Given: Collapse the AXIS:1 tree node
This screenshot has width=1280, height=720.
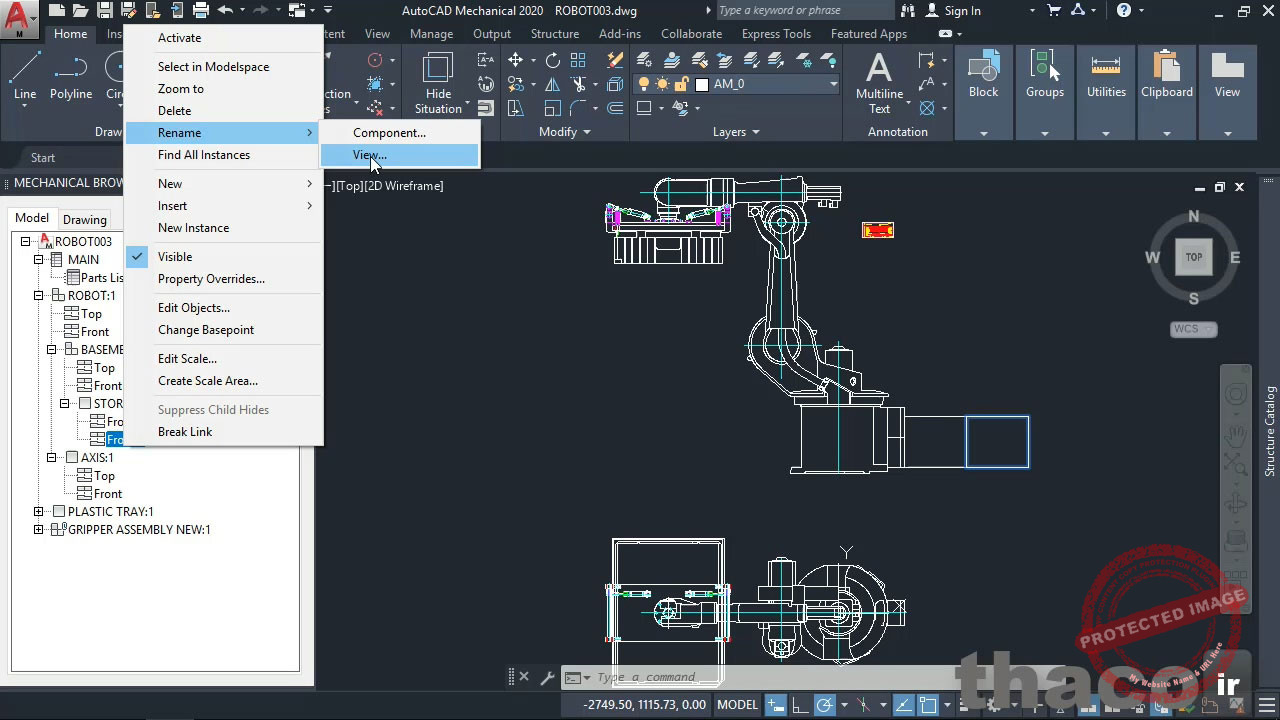Looking at the screenshot, I should [52, 457].
